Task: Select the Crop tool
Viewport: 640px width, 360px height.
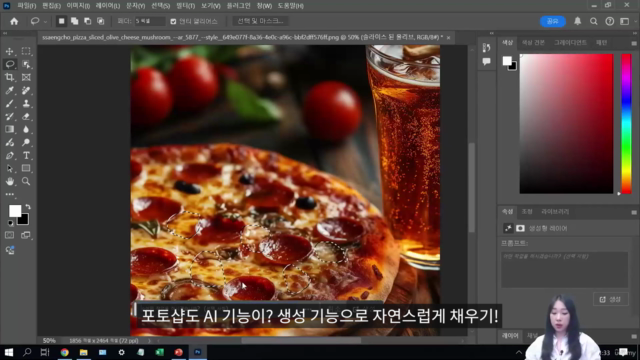Action: pos(9,77)
